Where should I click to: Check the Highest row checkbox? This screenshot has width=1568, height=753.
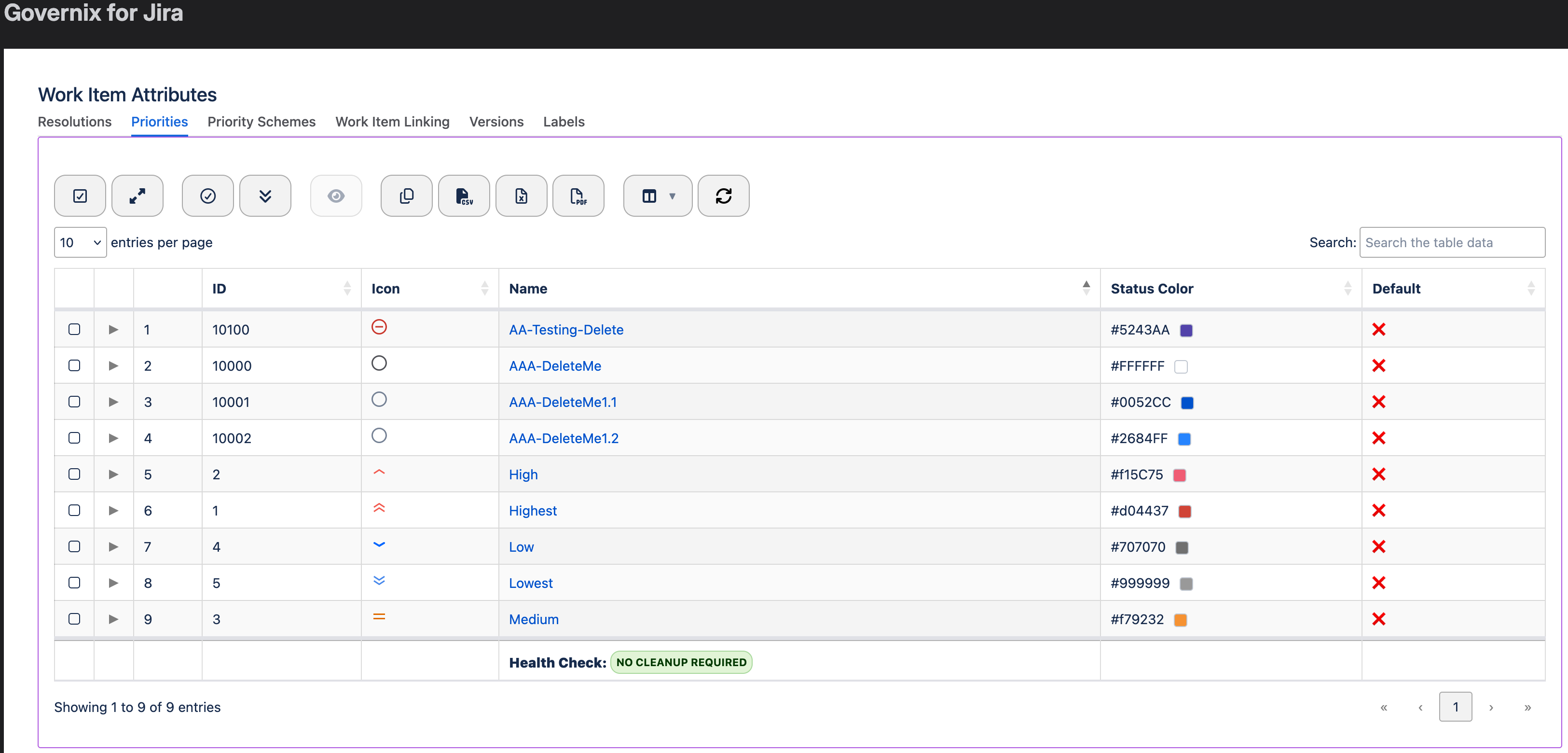74,511
